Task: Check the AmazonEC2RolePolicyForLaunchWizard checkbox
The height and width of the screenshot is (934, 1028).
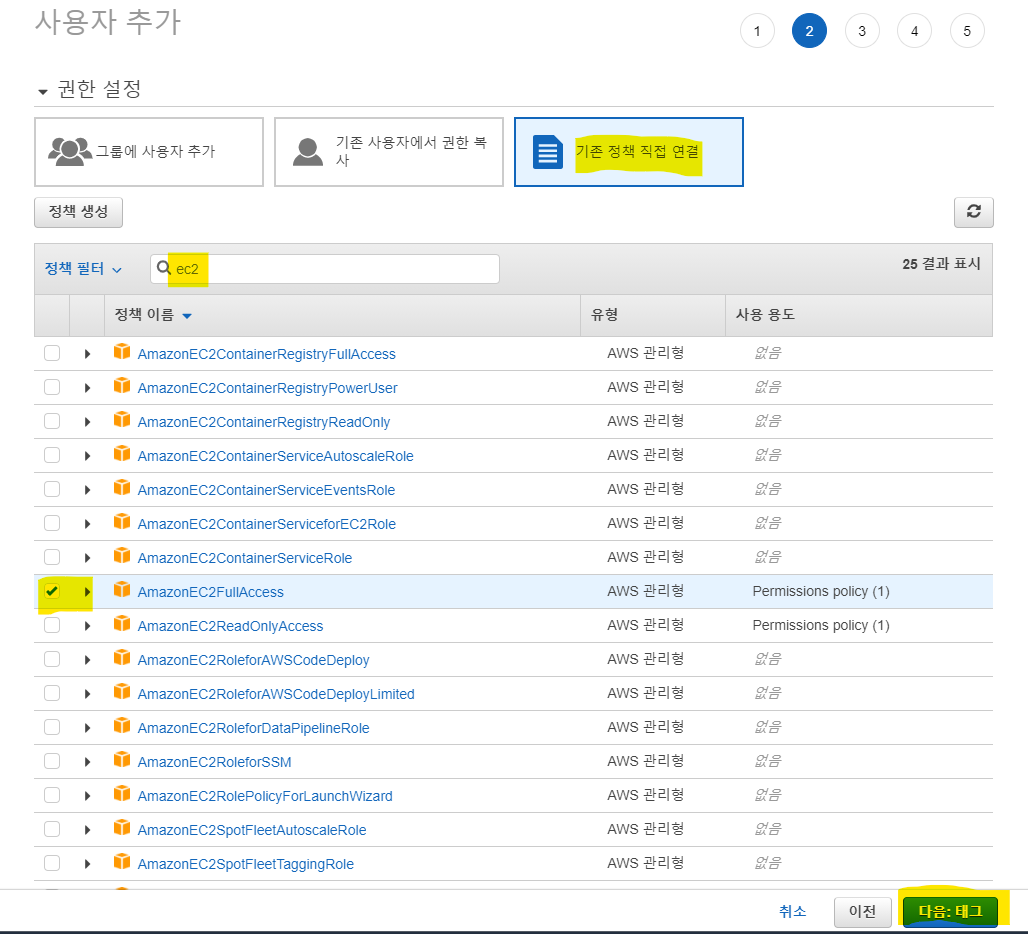Action: tap(52, 795)
